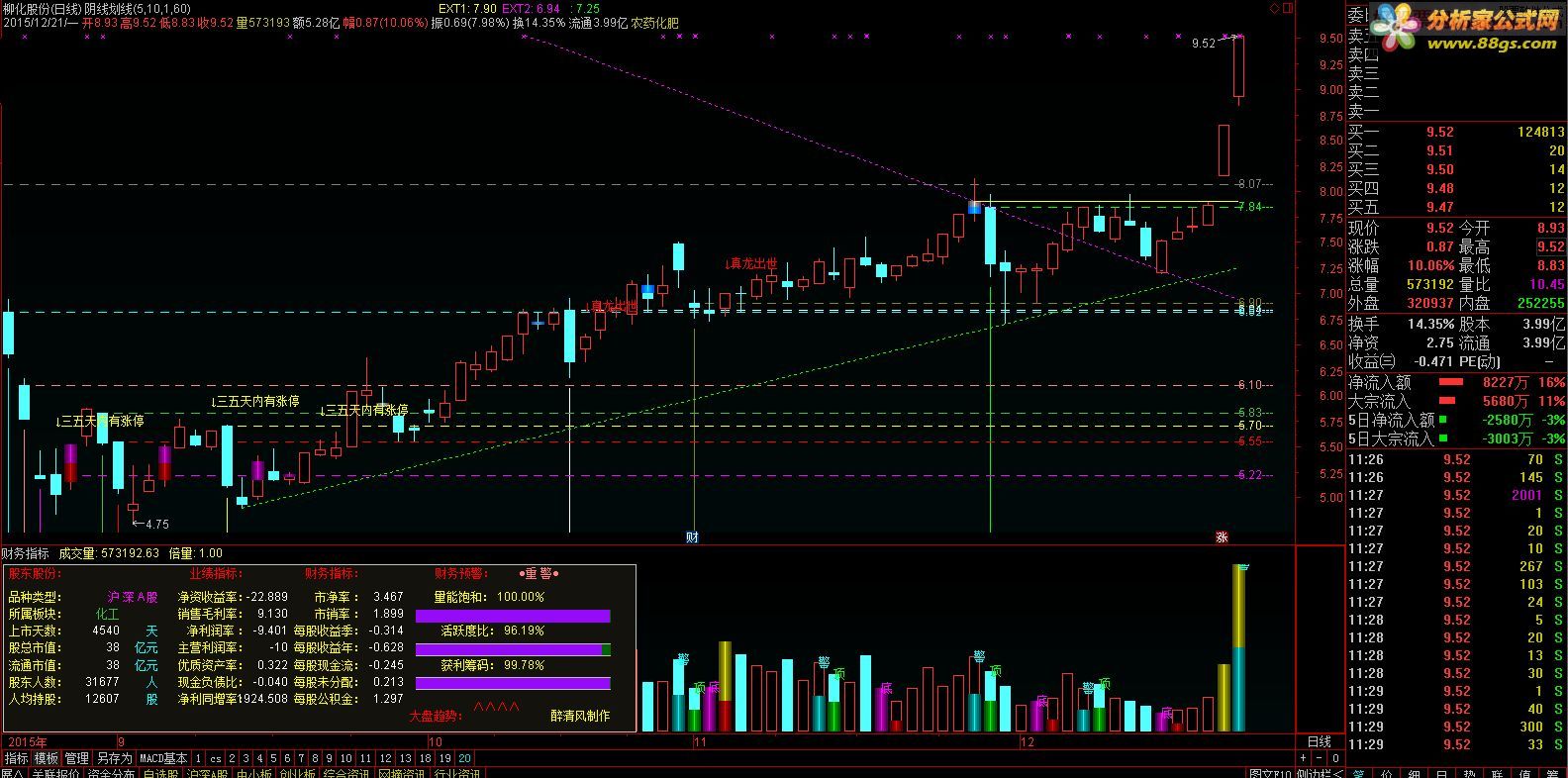Open the 关联报价 bottom tab

click(x=55, y=773)
